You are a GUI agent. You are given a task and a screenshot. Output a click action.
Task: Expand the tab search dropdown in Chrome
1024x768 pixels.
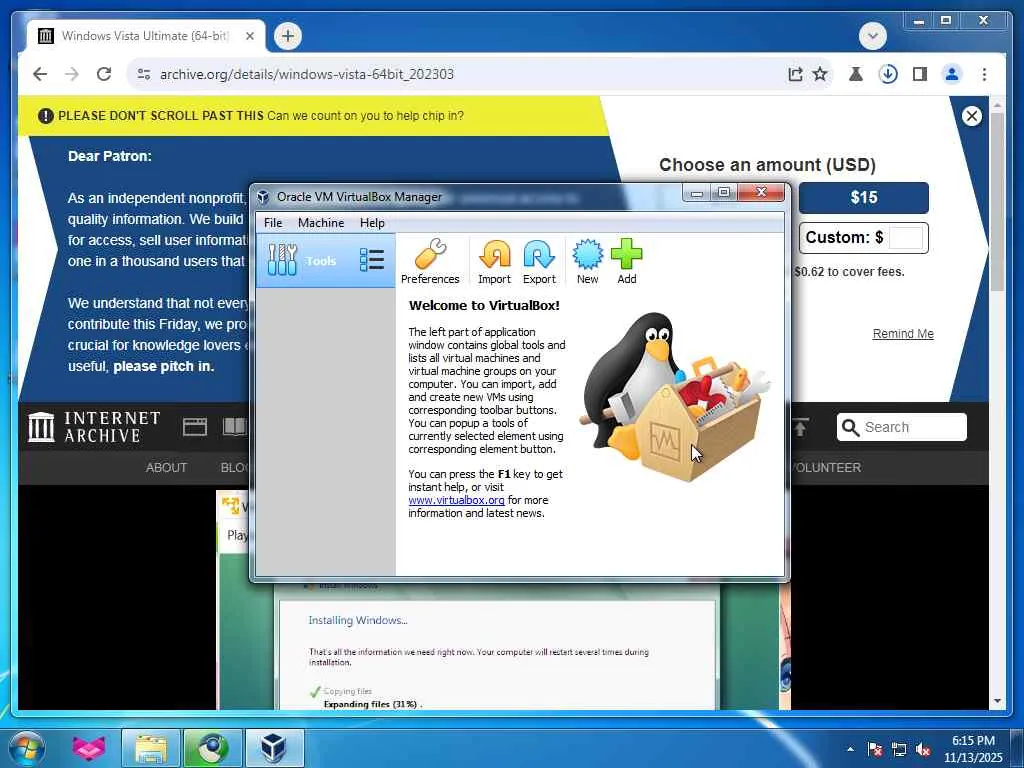(873, 36)
